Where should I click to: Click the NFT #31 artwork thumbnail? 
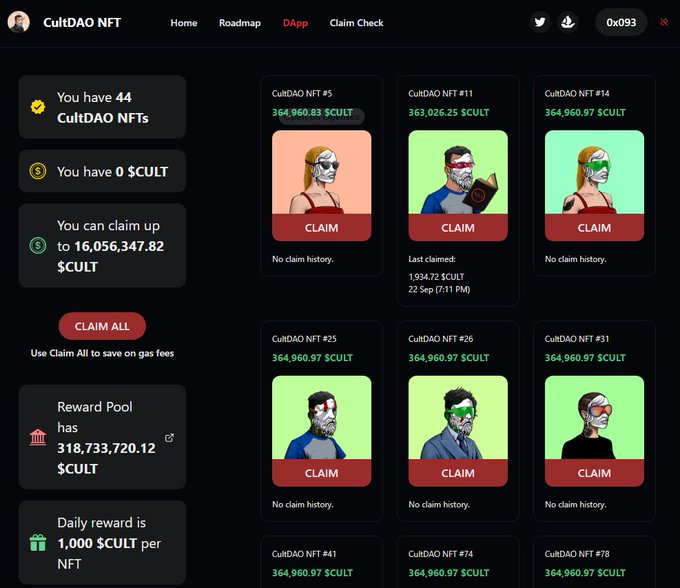[x=594, y=418]
